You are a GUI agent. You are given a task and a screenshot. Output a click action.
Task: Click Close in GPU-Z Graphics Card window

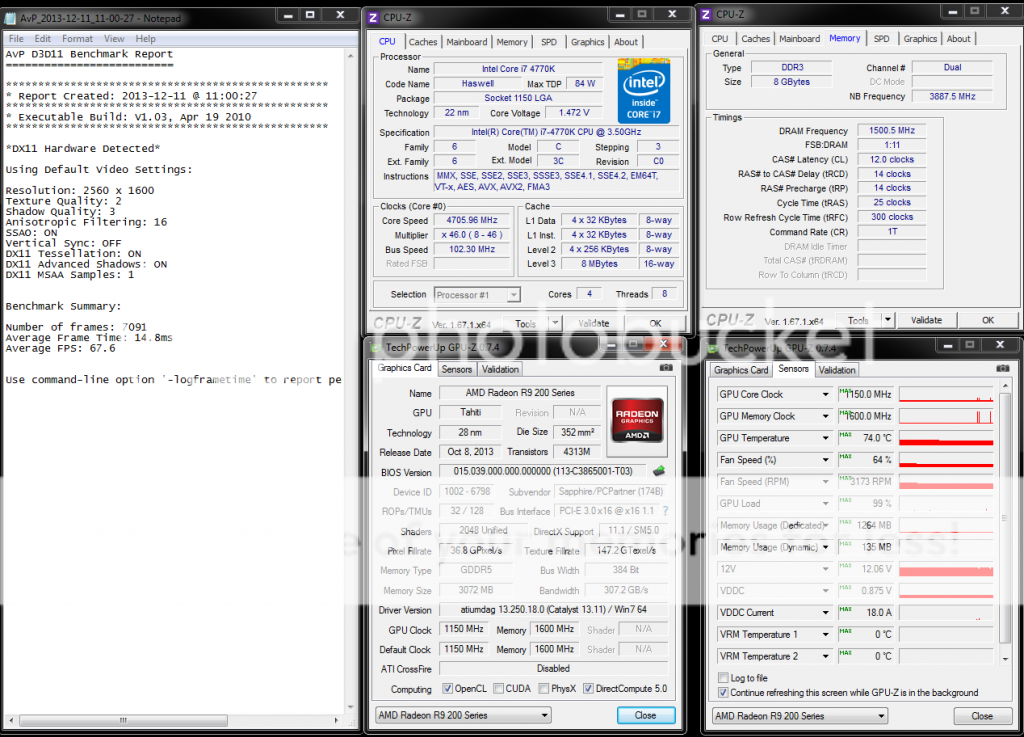645,715
